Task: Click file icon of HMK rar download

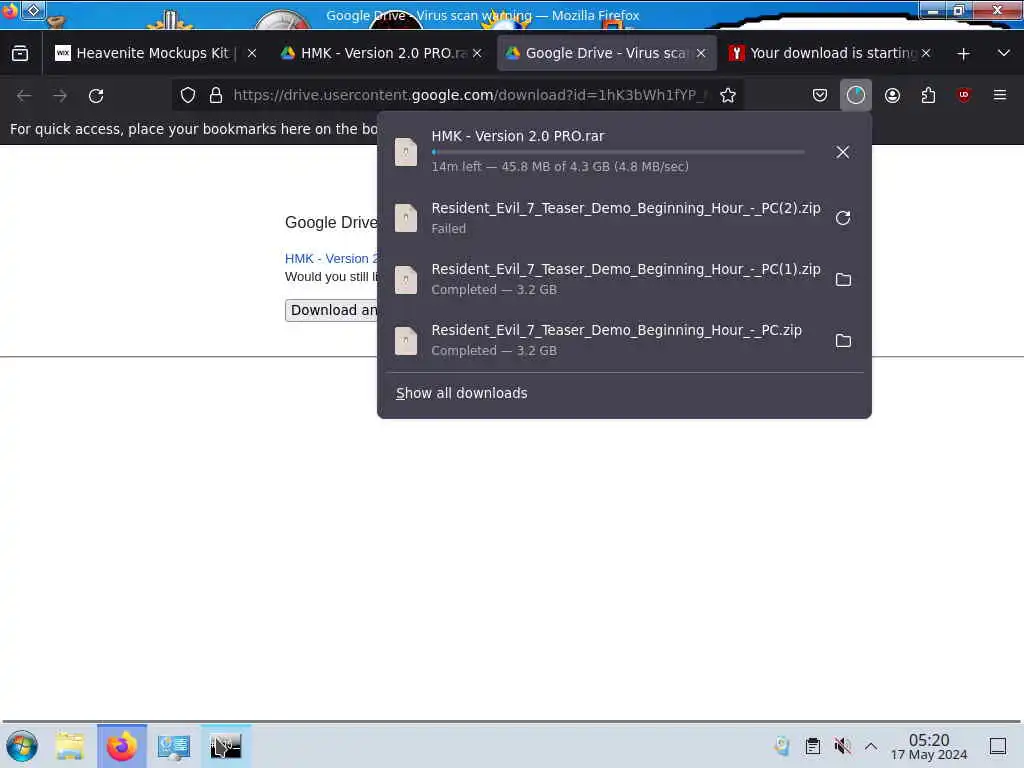Action: tap(406, 152)
